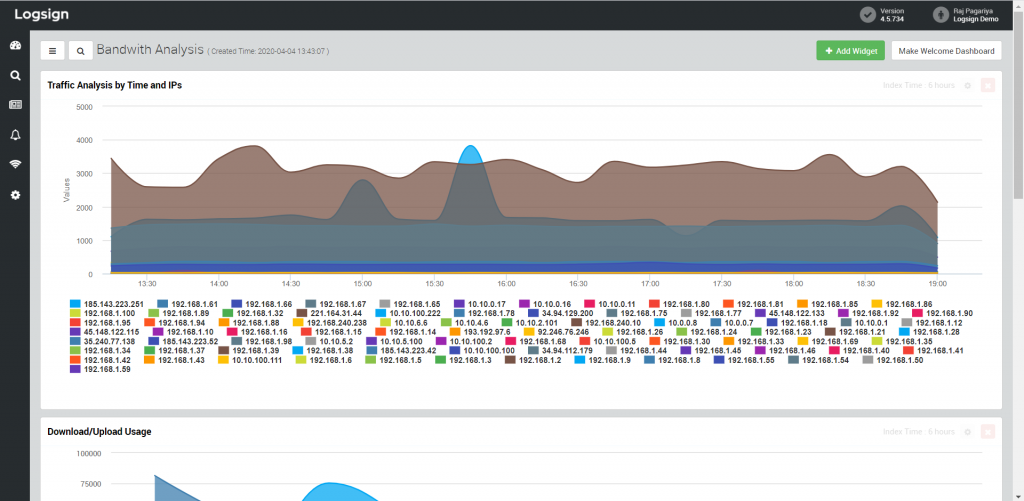Toggle series 34.94.129.200 in legend

[x=560, y=313]
